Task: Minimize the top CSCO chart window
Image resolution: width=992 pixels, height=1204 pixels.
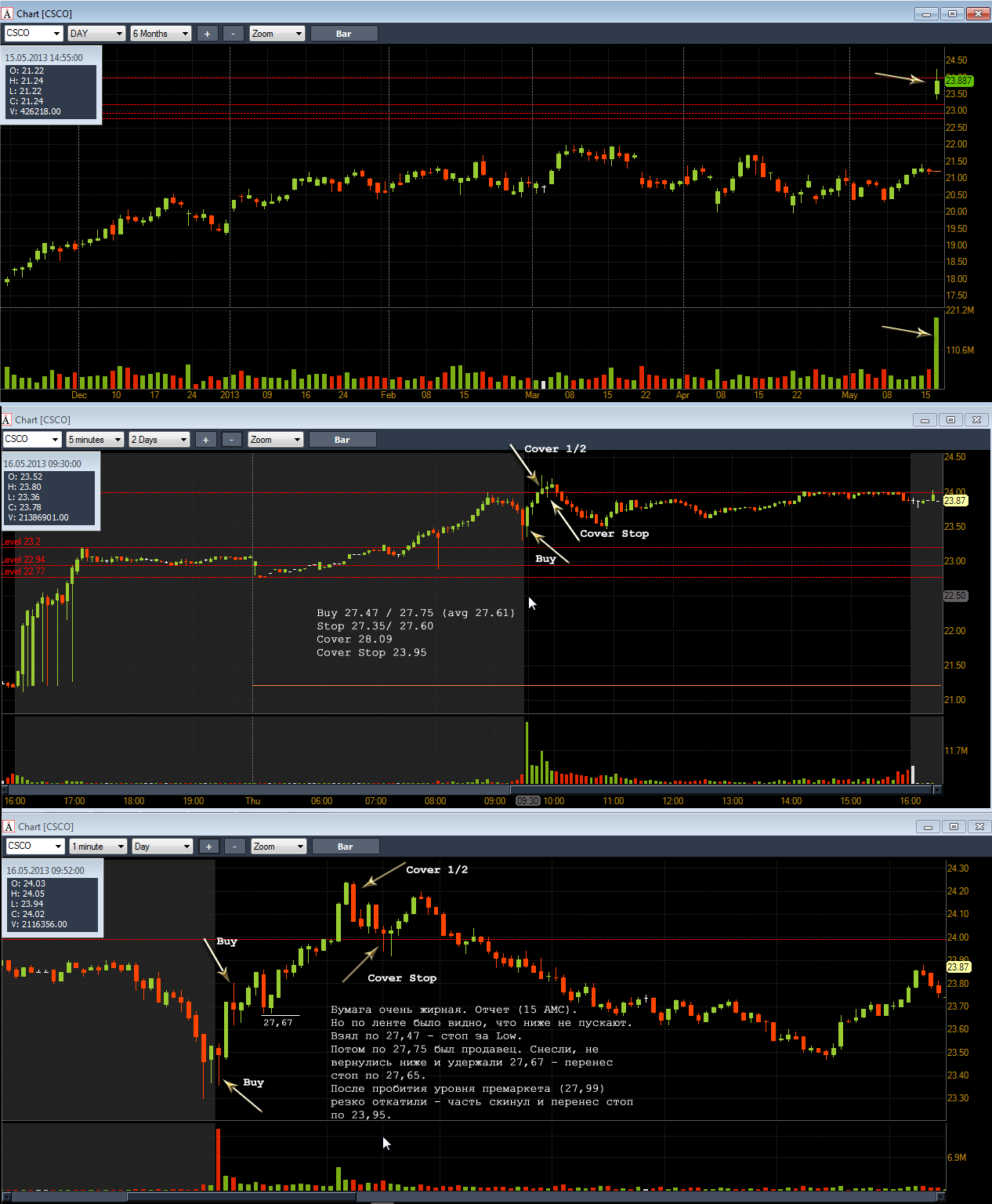Action: [x=926, y=13]
